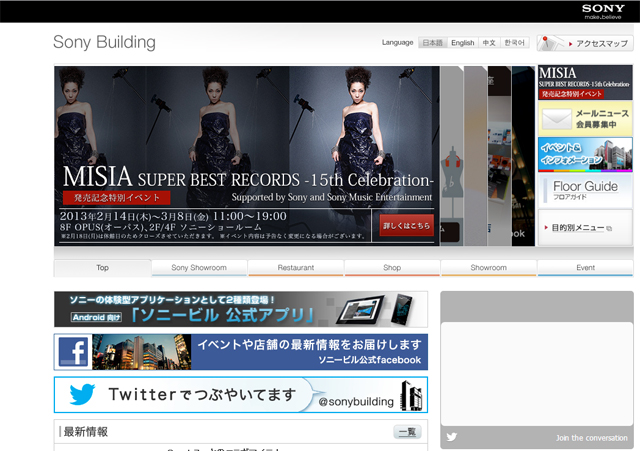Screen dimensions: 640x451
Task: Open the main MISIA Super Best Records banner
Action: point(247,156)
